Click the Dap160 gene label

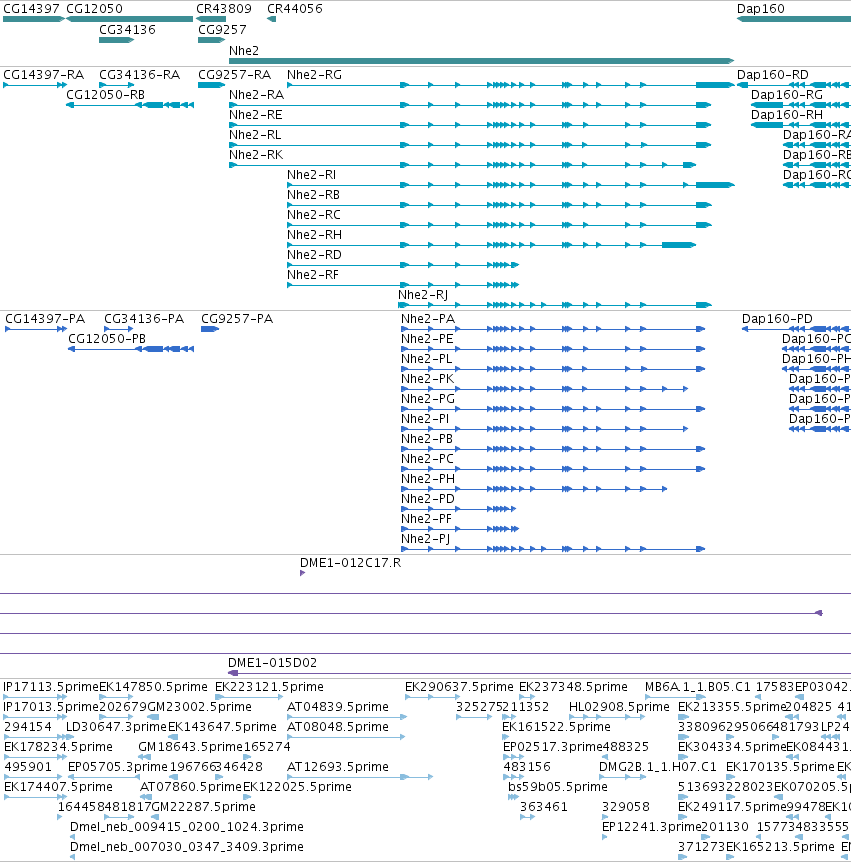tap(760, 9)
